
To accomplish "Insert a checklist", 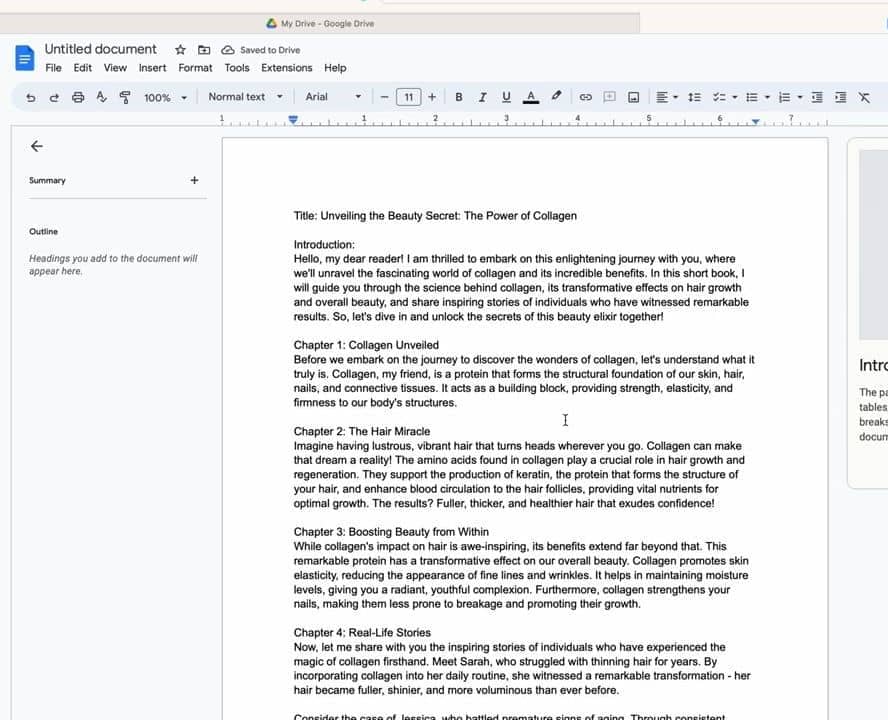I will [x=719, y=97].
